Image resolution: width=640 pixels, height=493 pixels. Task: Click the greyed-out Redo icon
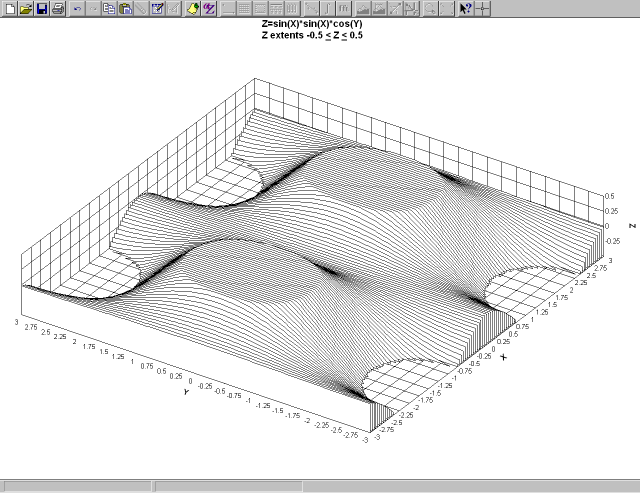93,9
